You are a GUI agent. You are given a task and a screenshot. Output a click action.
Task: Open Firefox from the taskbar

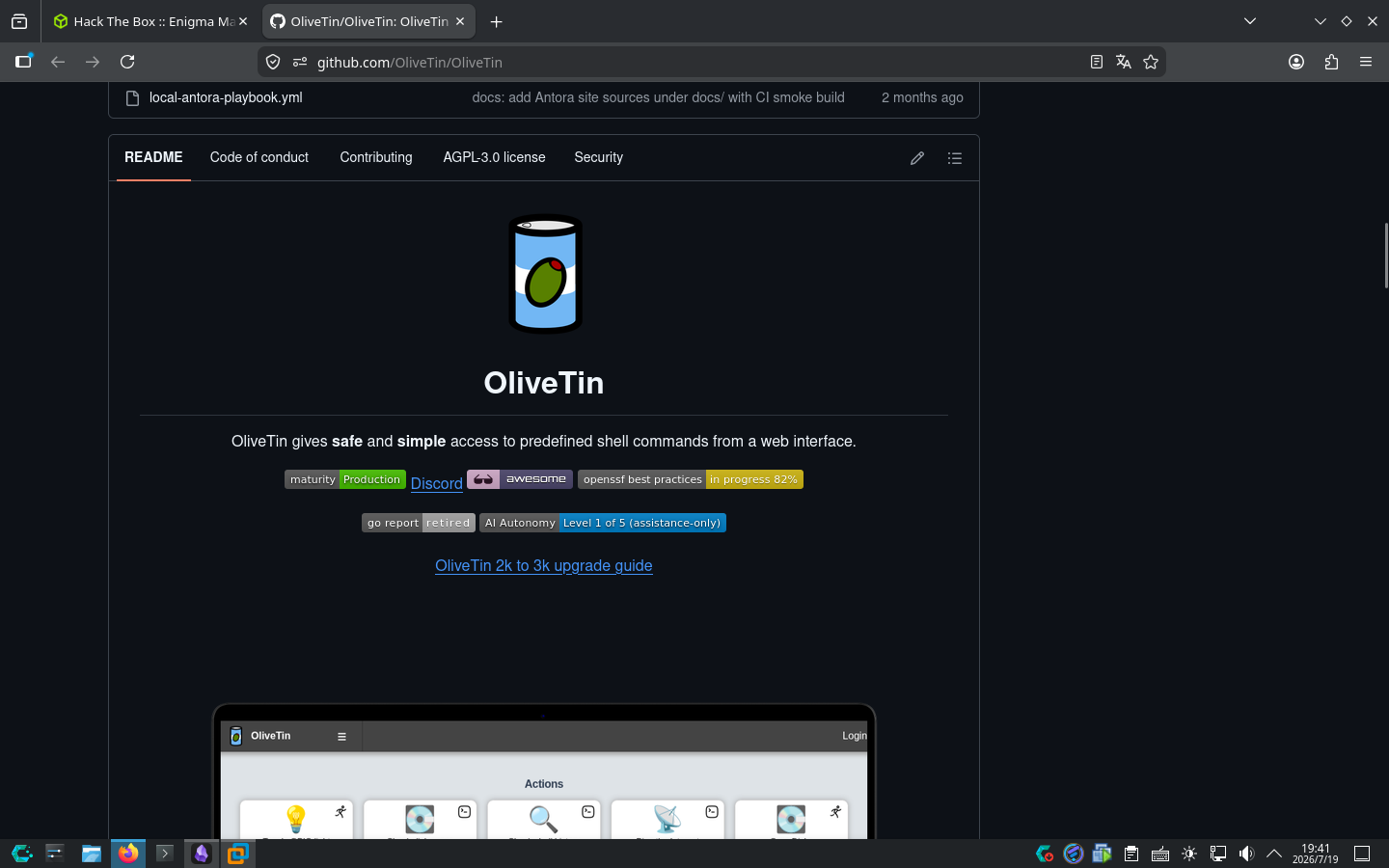coord(127,854)
